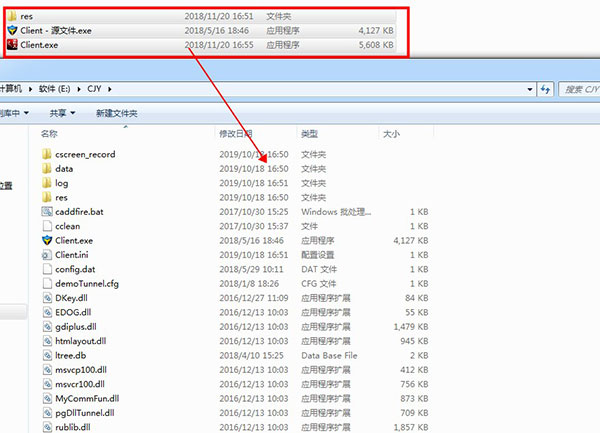Click the Client - 源文件.exe shield icon

click(x=12, y=30)
